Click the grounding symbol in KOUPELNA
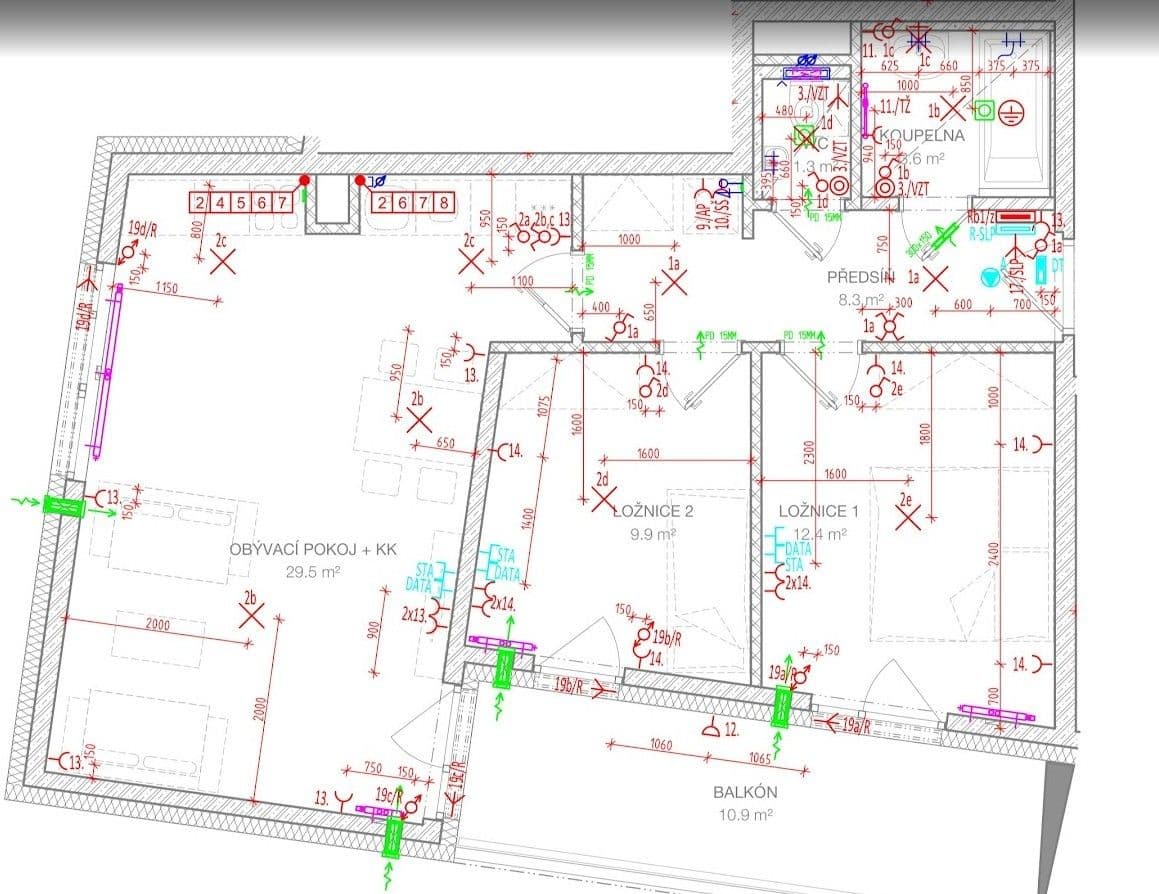 tap(1011, 112)
